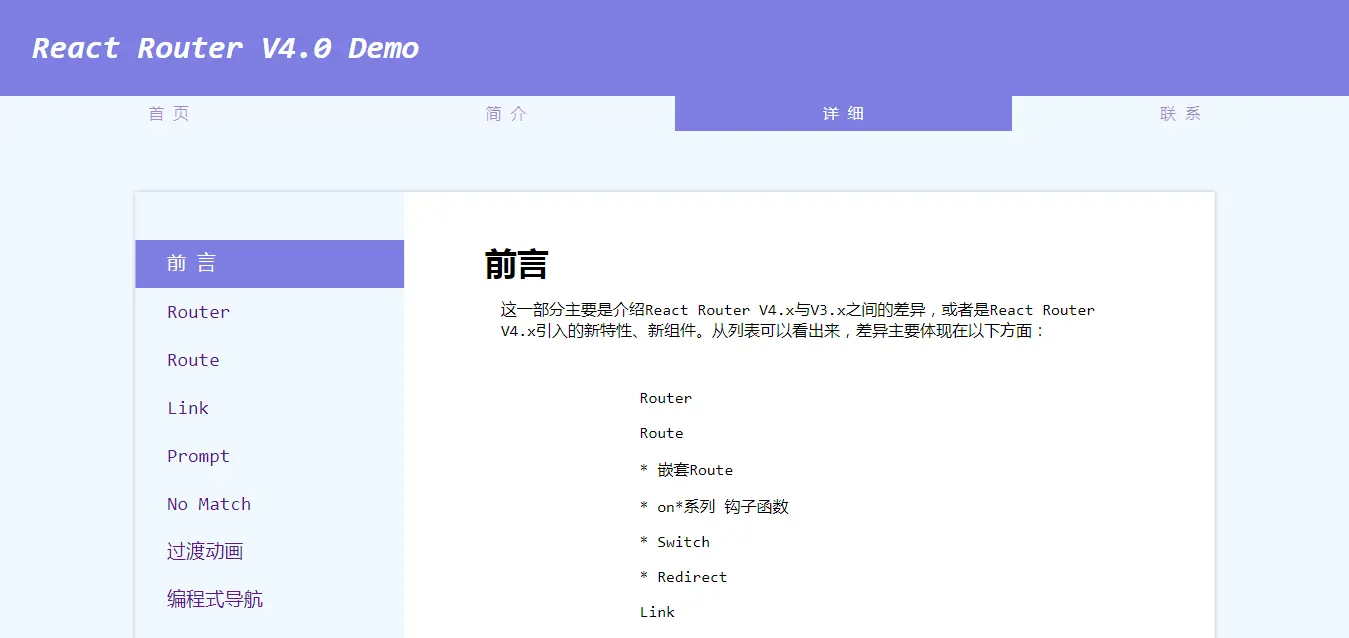The height and width of the screenshot is (638, 1349).
Task: Go to the 联系 tab
Action: click(1180, 113)
